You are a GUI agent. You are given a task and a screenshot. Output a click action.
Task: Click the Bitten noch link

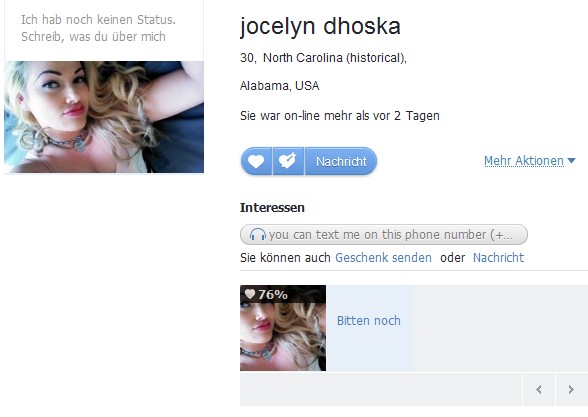(x=369, y=321)
